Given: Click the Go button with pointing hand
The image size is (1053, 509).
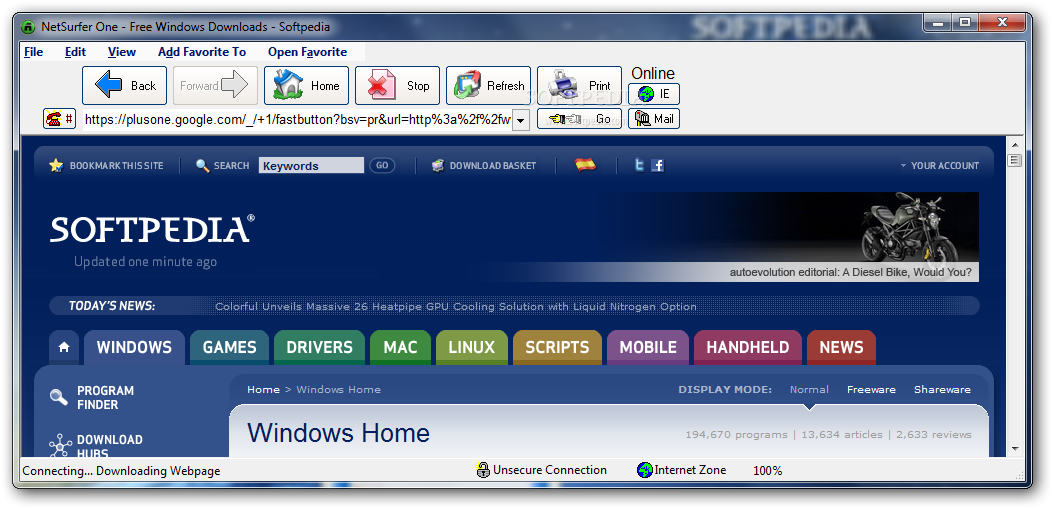Looking at the screenshot, I should tap(579, 119).
